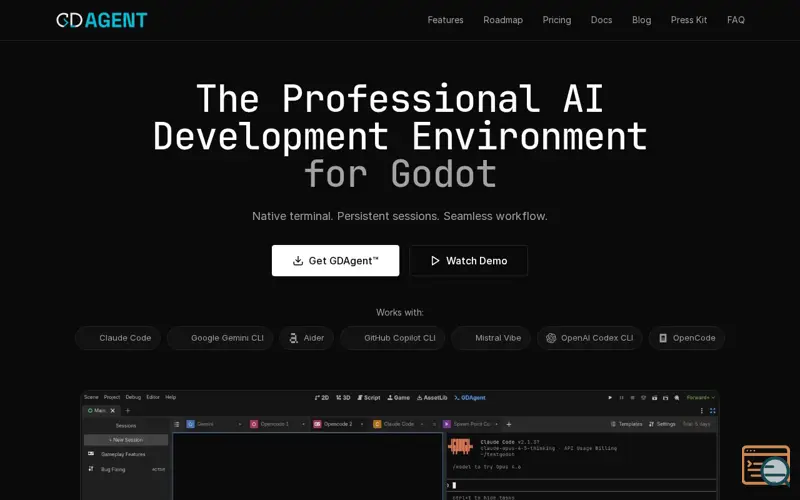The width and height of the screenshot is (800, 500).
Task: Click the OpenAI logo in Codex CLI chip
Action: click(x=551, y=338)
